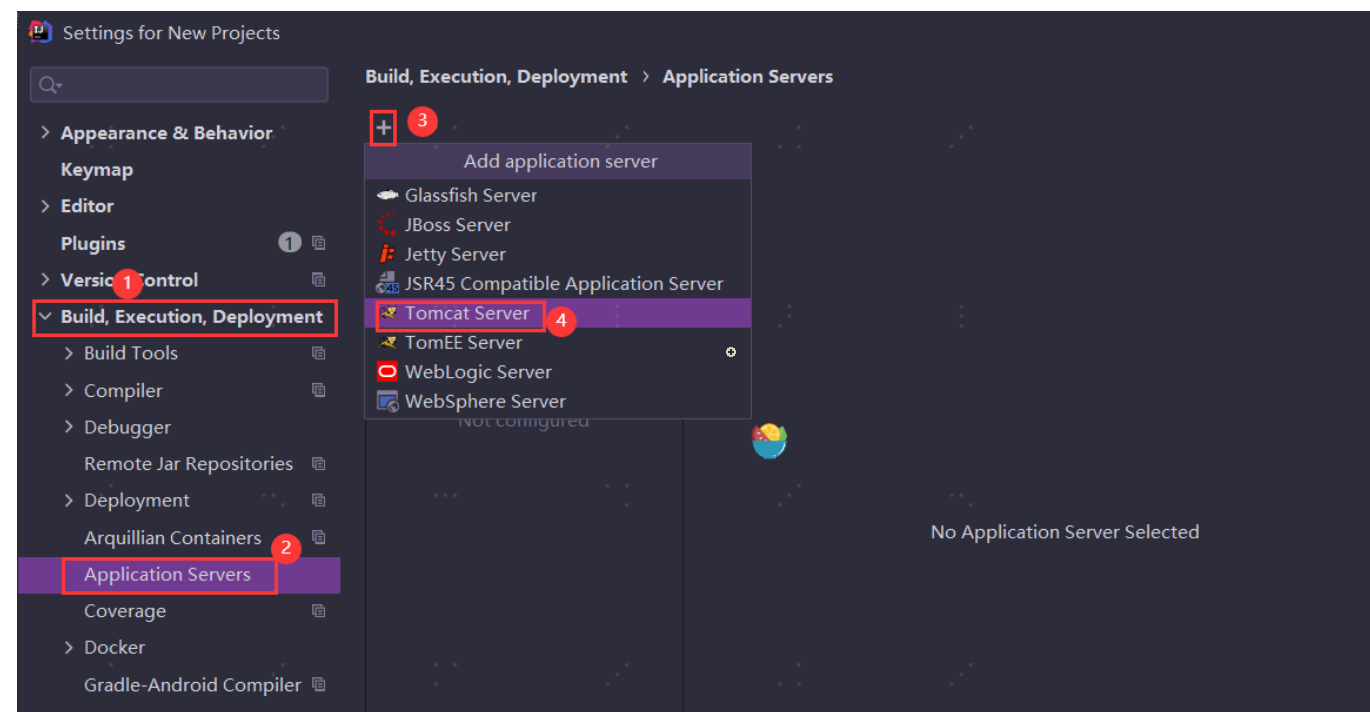Select Tomcat Server entry
Screen dimensions: 1370x712
[558, 313]
